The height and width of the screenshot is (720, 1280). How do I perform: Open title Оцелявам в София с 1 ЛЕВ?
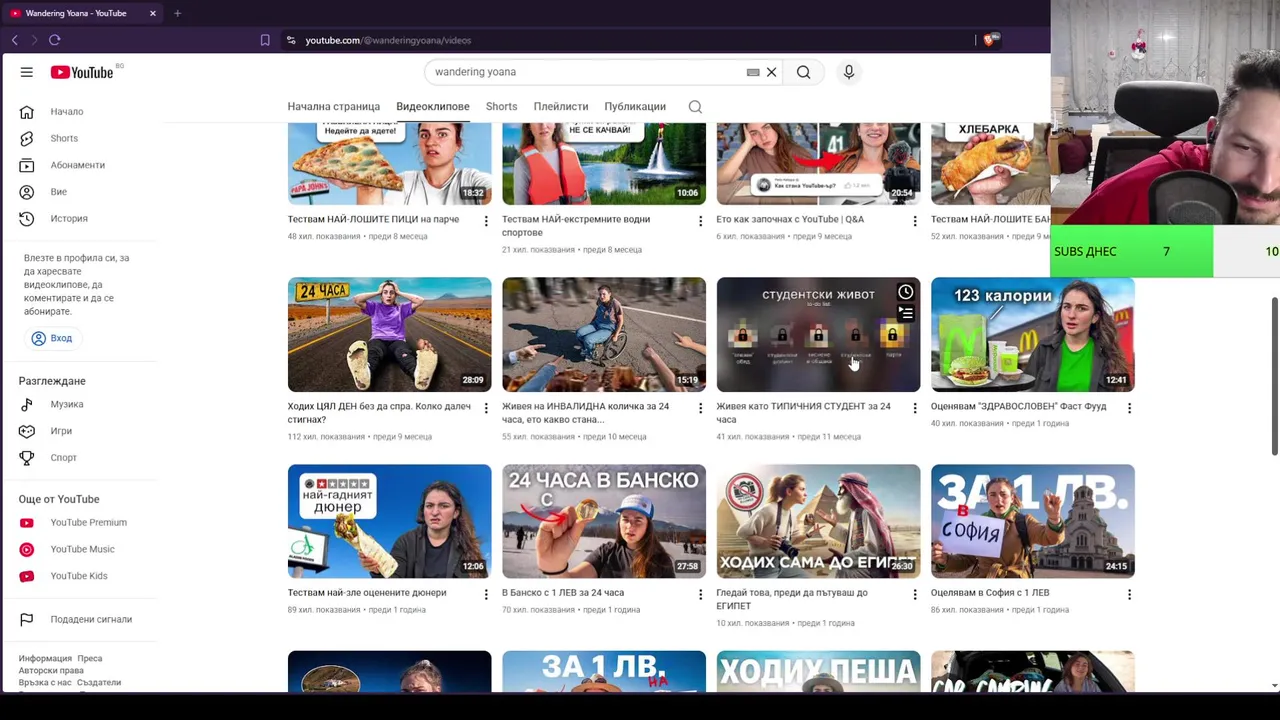pos(989,593)
